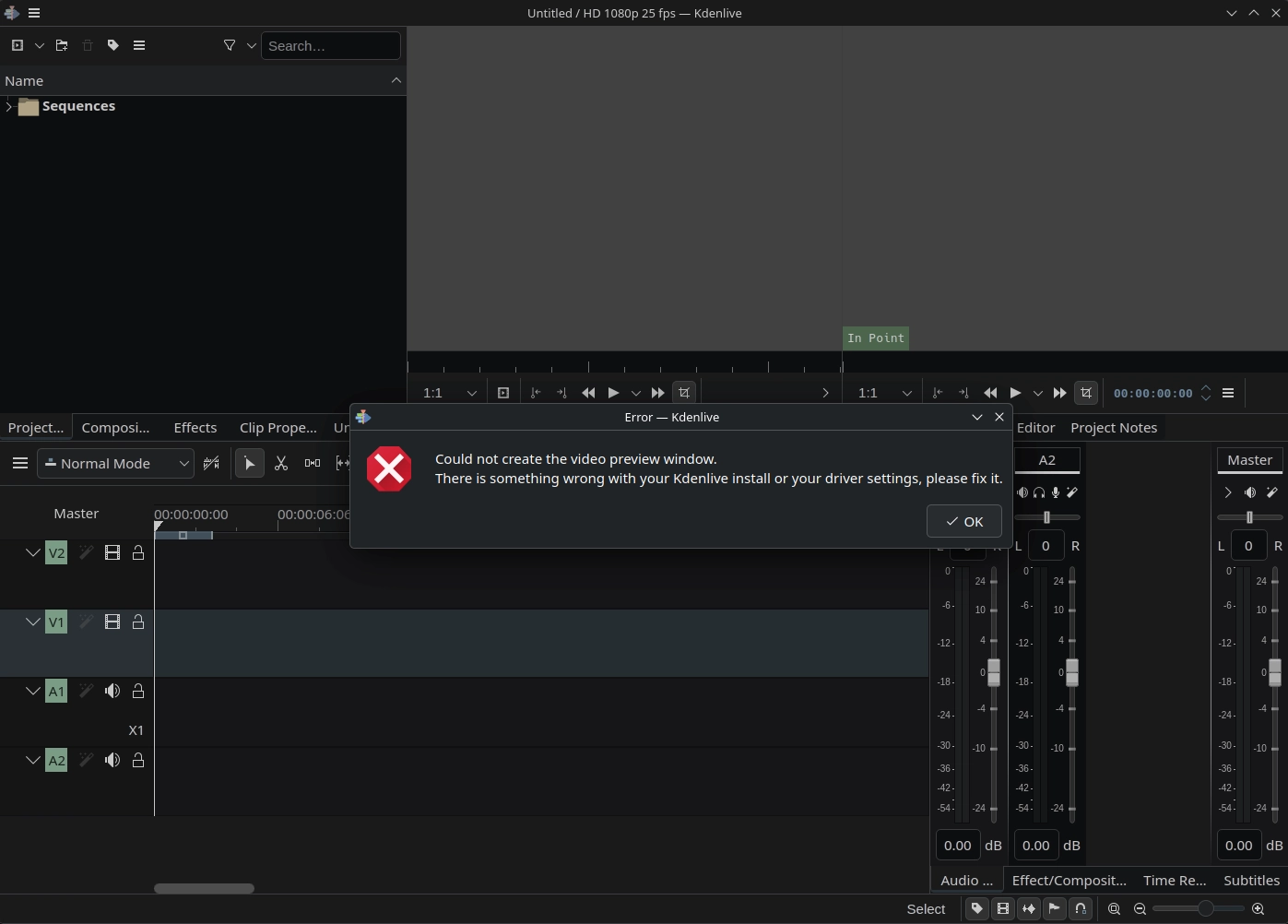Close the Error — Kdenlive dialog
Viewport: 1288px width, 924px height.
999,417
